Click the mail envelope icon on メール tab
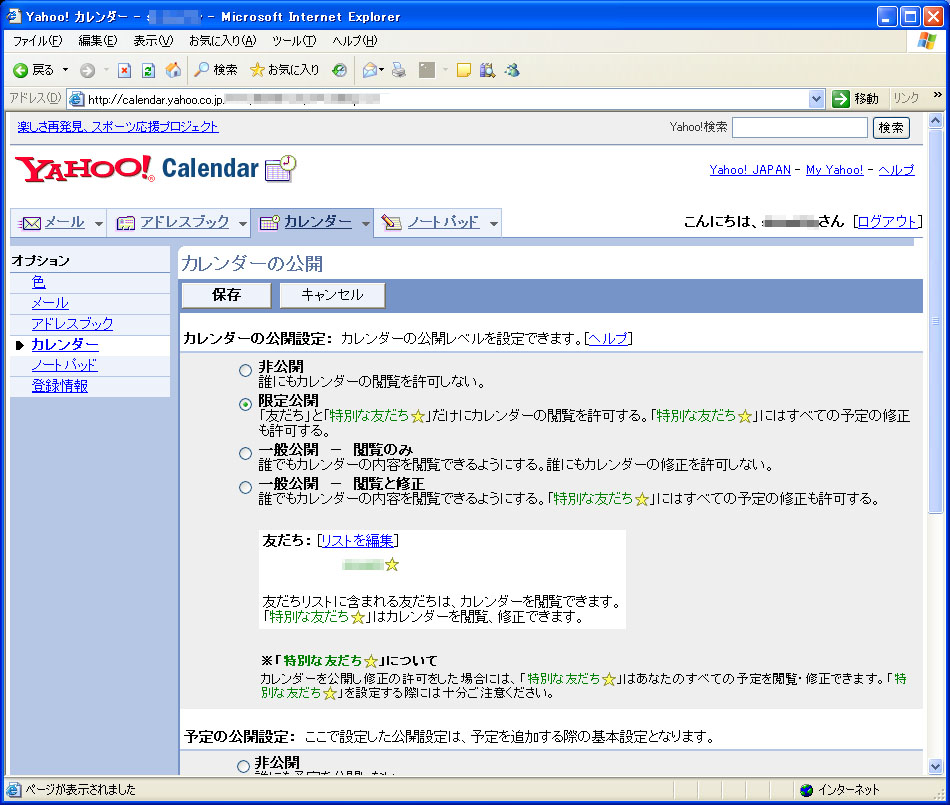This screenshot has height=805, width=950. point(30,223)
